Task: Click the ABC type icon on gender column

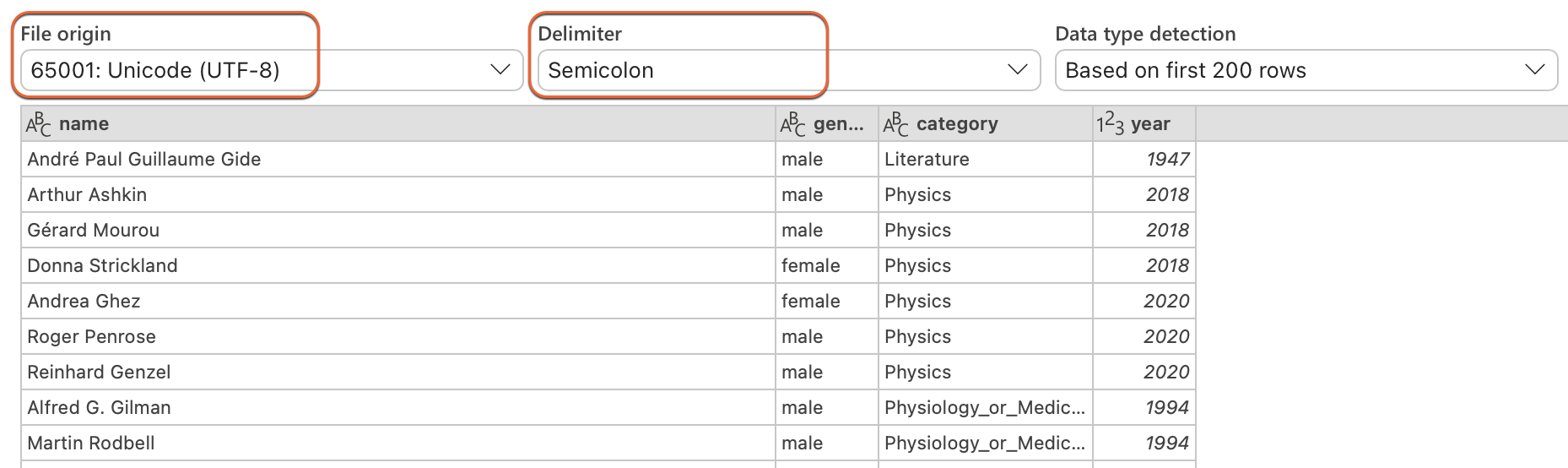Action: 792,124
